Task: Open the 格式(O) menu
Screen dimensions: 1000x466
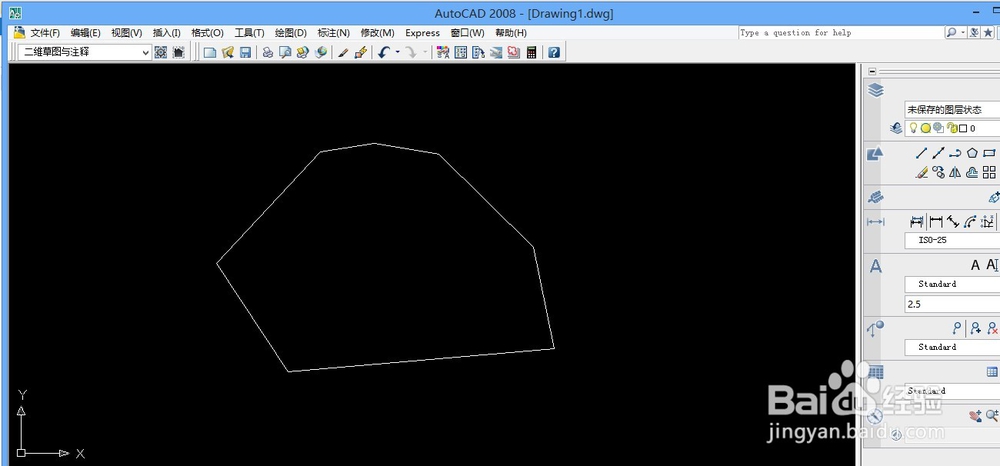Action: click(207, 33)
